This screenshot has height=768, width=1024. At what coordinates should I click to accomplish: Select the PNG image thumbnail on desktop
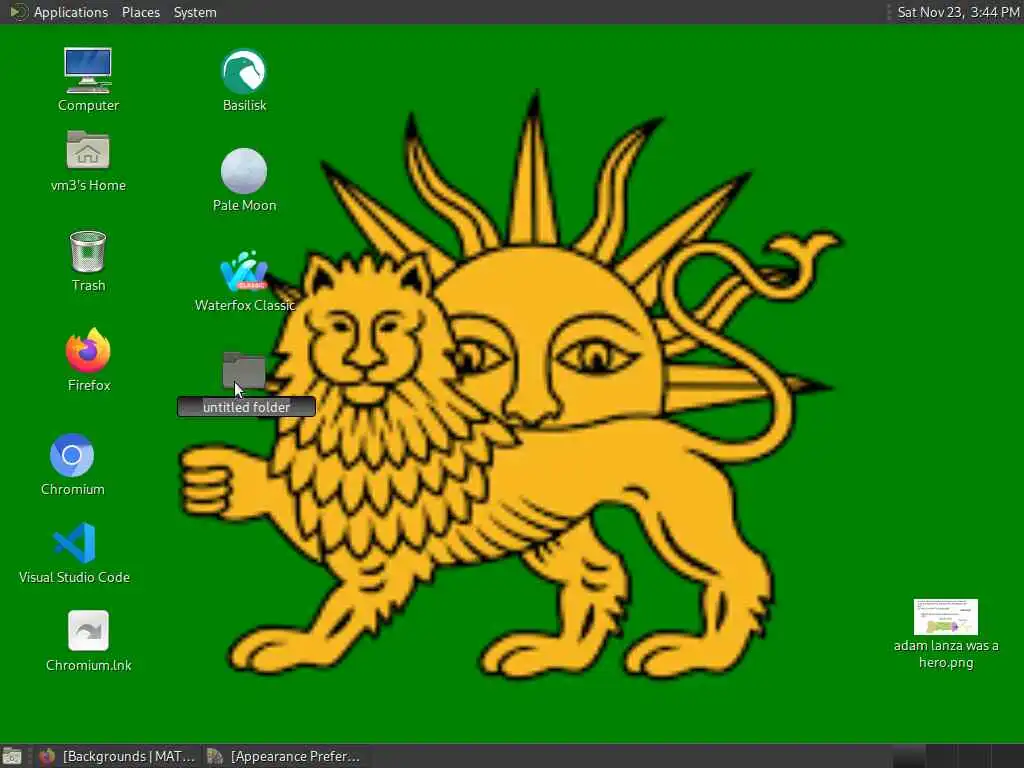coord(946,616)
